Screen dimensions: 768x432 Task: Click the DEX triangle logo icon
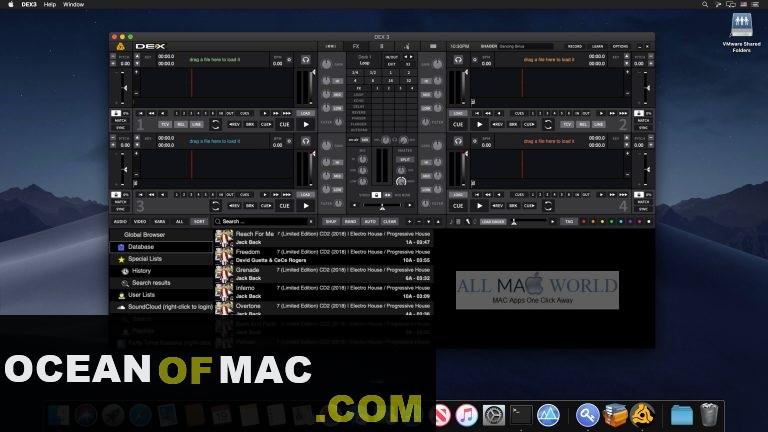[x=120, y=47]
